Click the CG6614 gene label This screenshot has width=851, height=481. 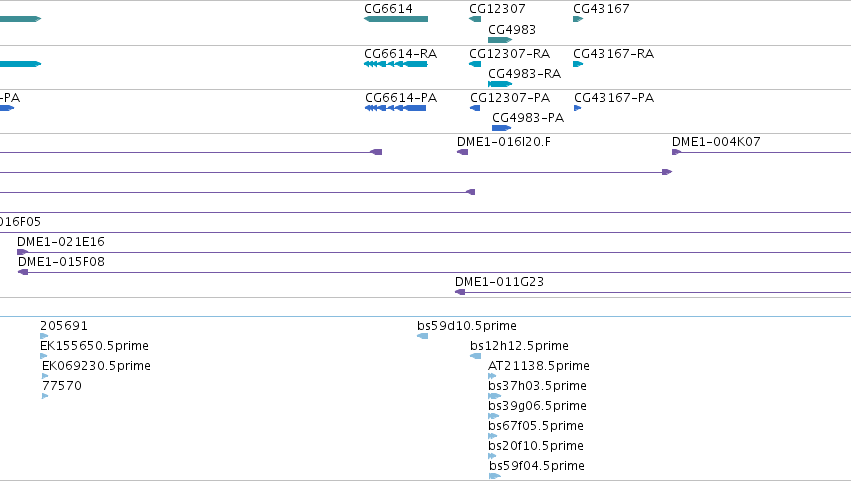coord(388,9)
